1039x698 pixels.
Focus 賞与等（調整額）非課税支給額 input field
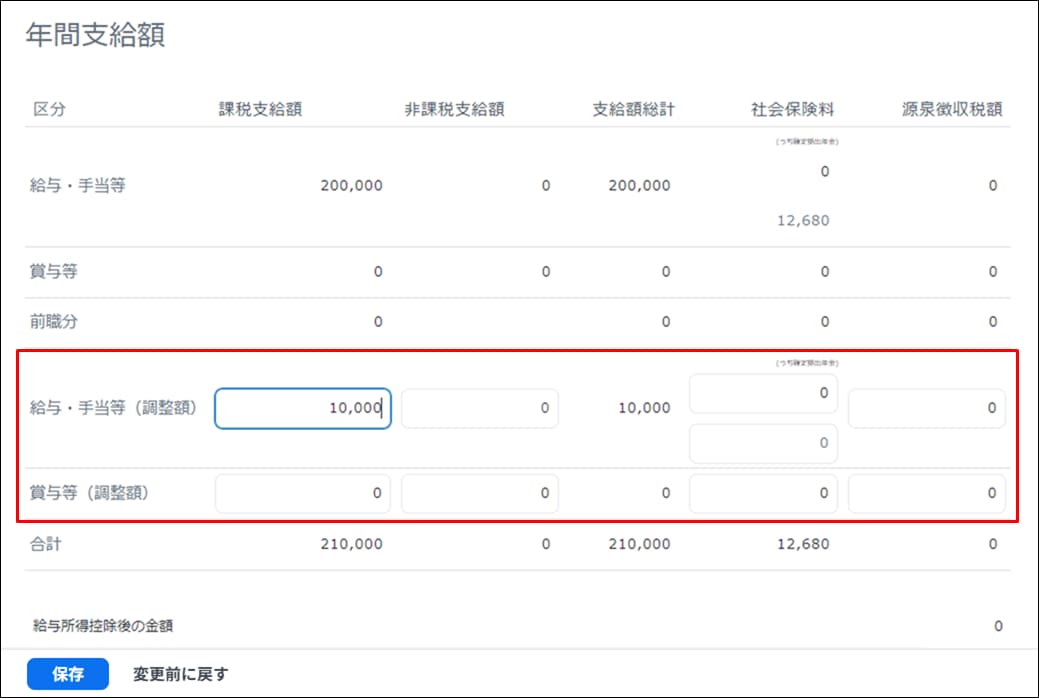point(479,493)
